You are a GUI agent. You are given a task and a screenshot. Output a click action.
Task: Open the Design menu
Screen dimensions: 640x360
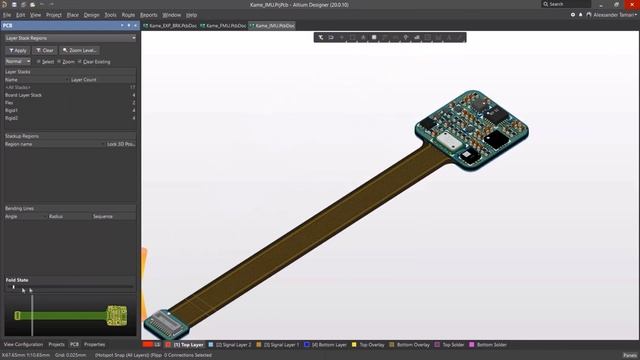(91, 15)
